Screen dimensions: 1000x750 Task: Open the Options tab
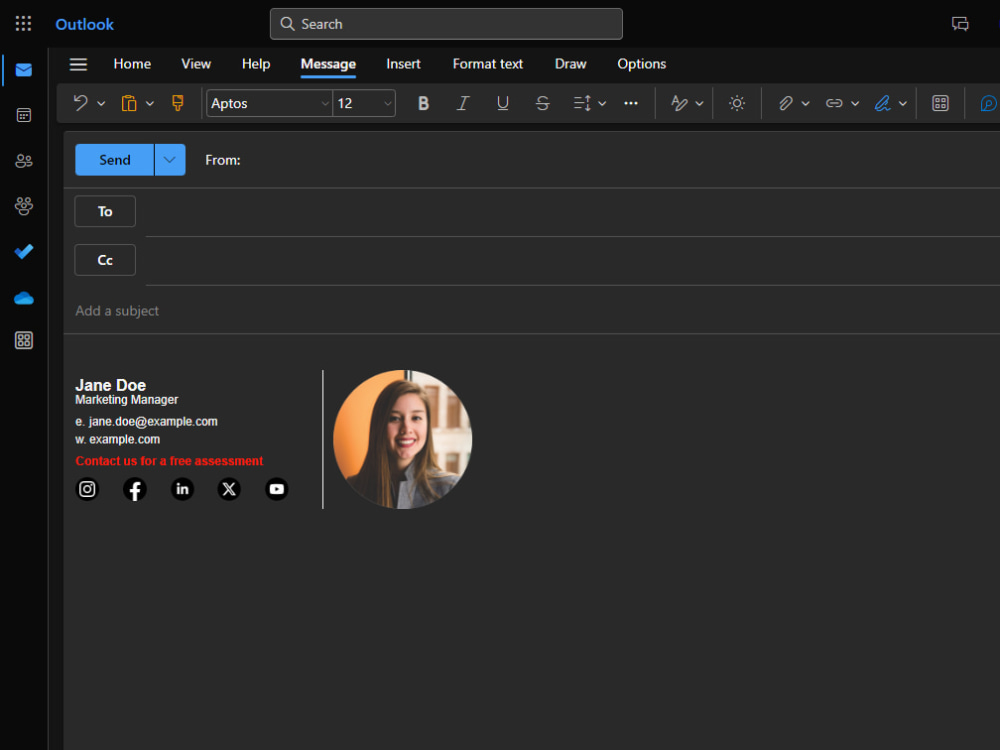coord(642,64)
